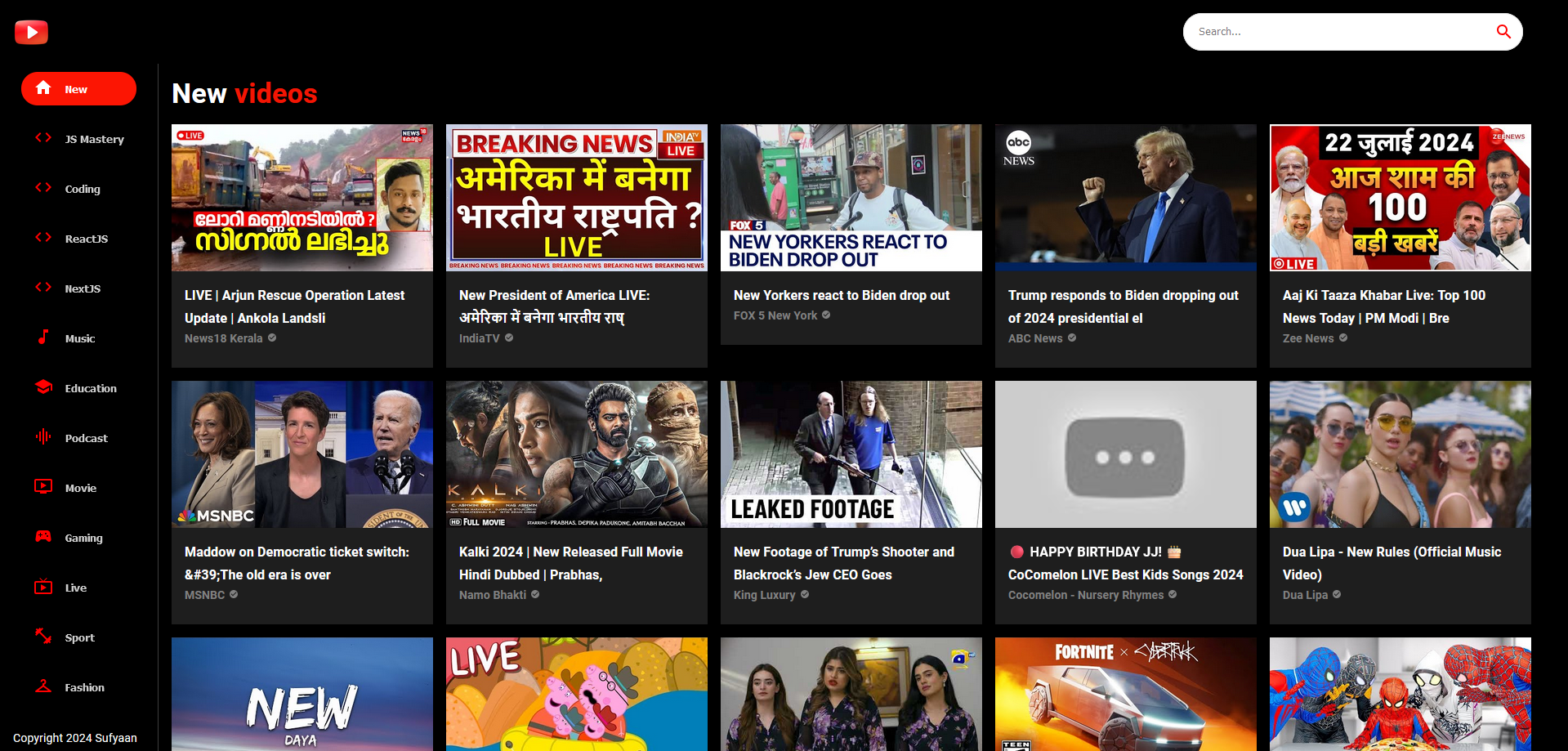
Task: Click verified badge next to Dua Lipa channel
Action: (1337, 594)
